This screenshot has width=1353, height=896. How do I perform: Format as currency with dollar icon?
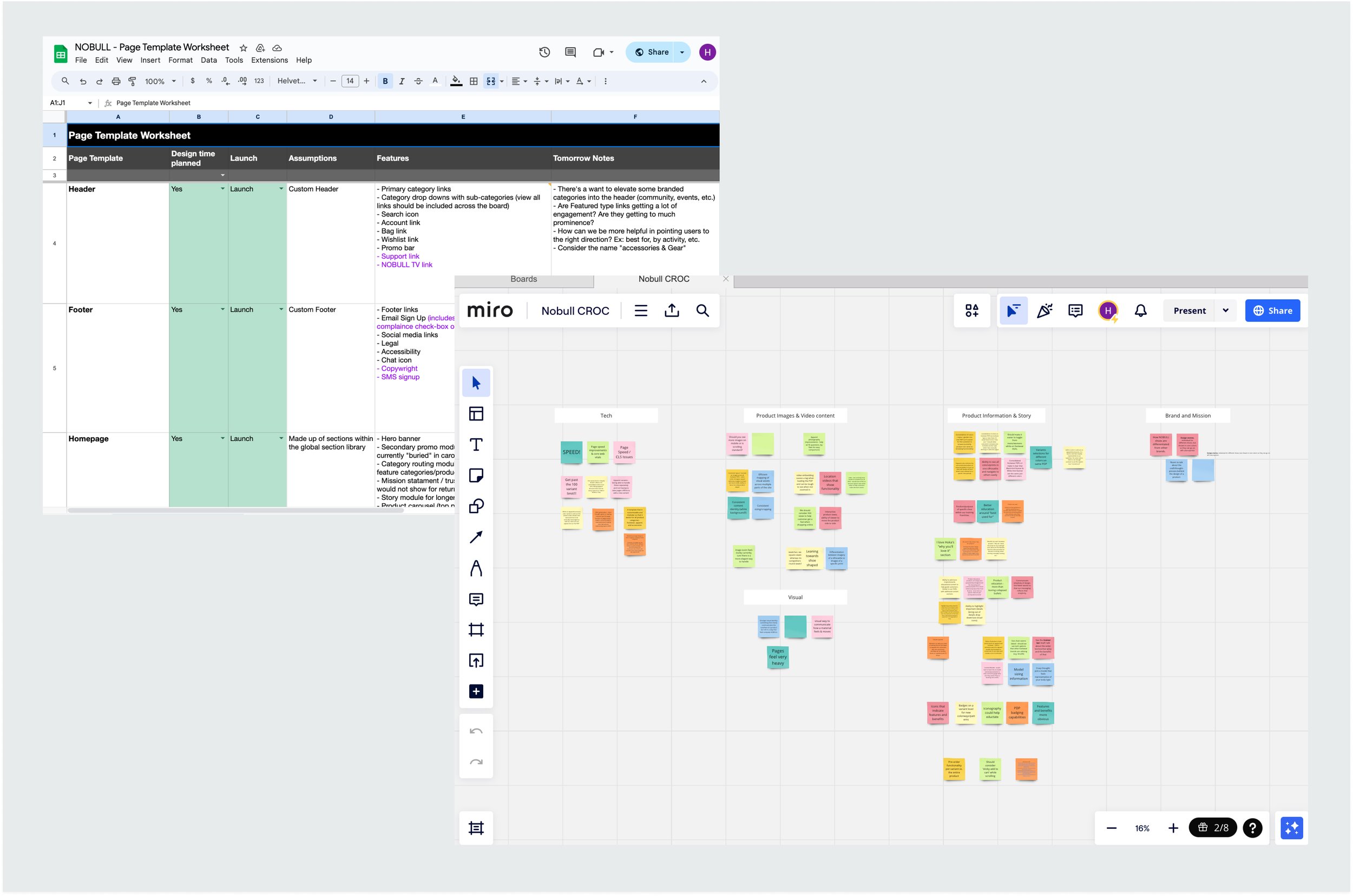[193, 81]
